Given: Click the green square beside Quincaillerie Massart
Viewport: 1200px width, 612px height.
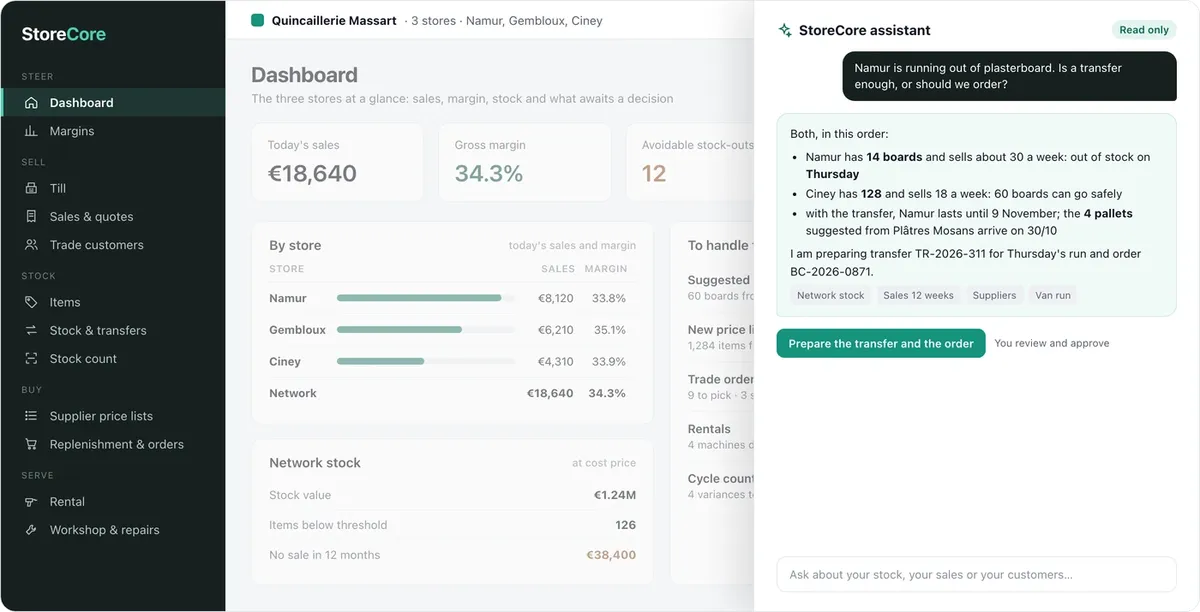Looking at the screenshot, I should pos(258,20).
